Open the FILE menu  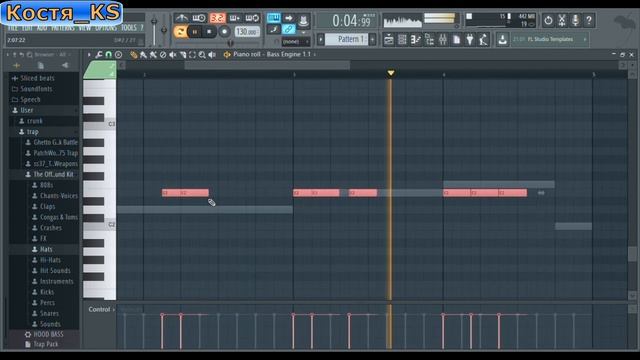(x=13, y=28)
